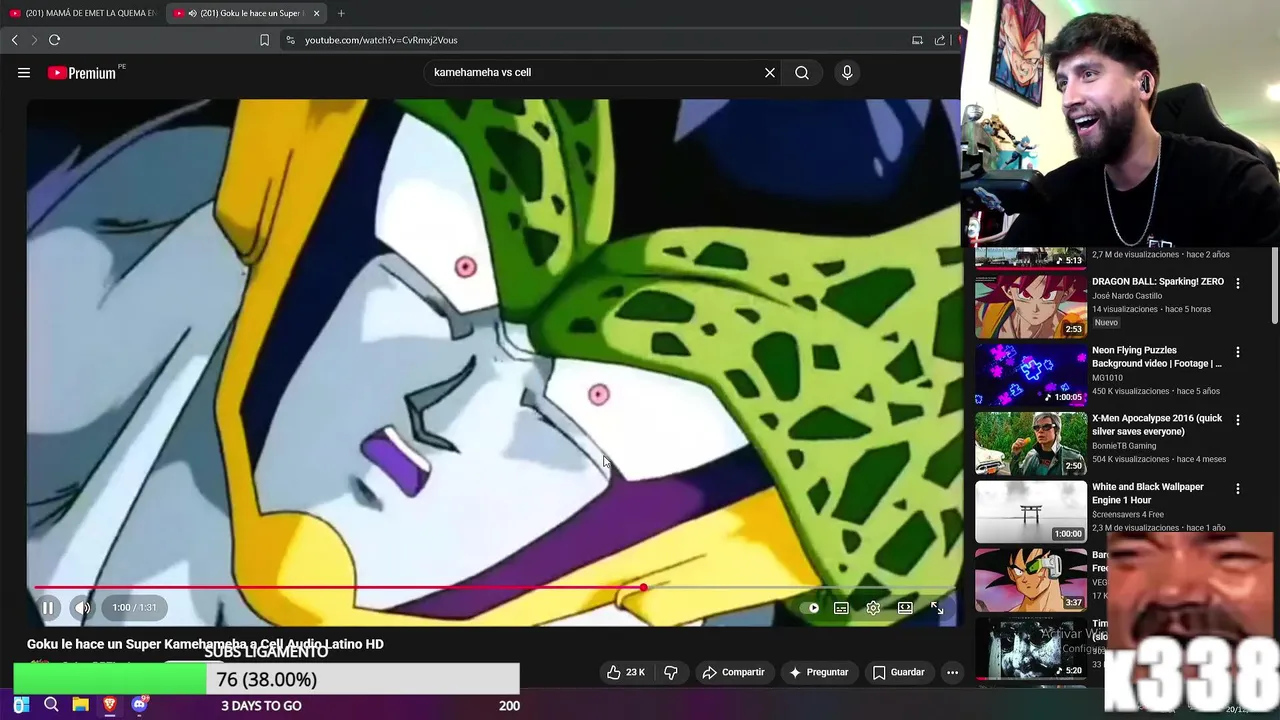This screenshot has height=720, width=1280.
Task: Open a new browser tab
Action: click(341, 13)
